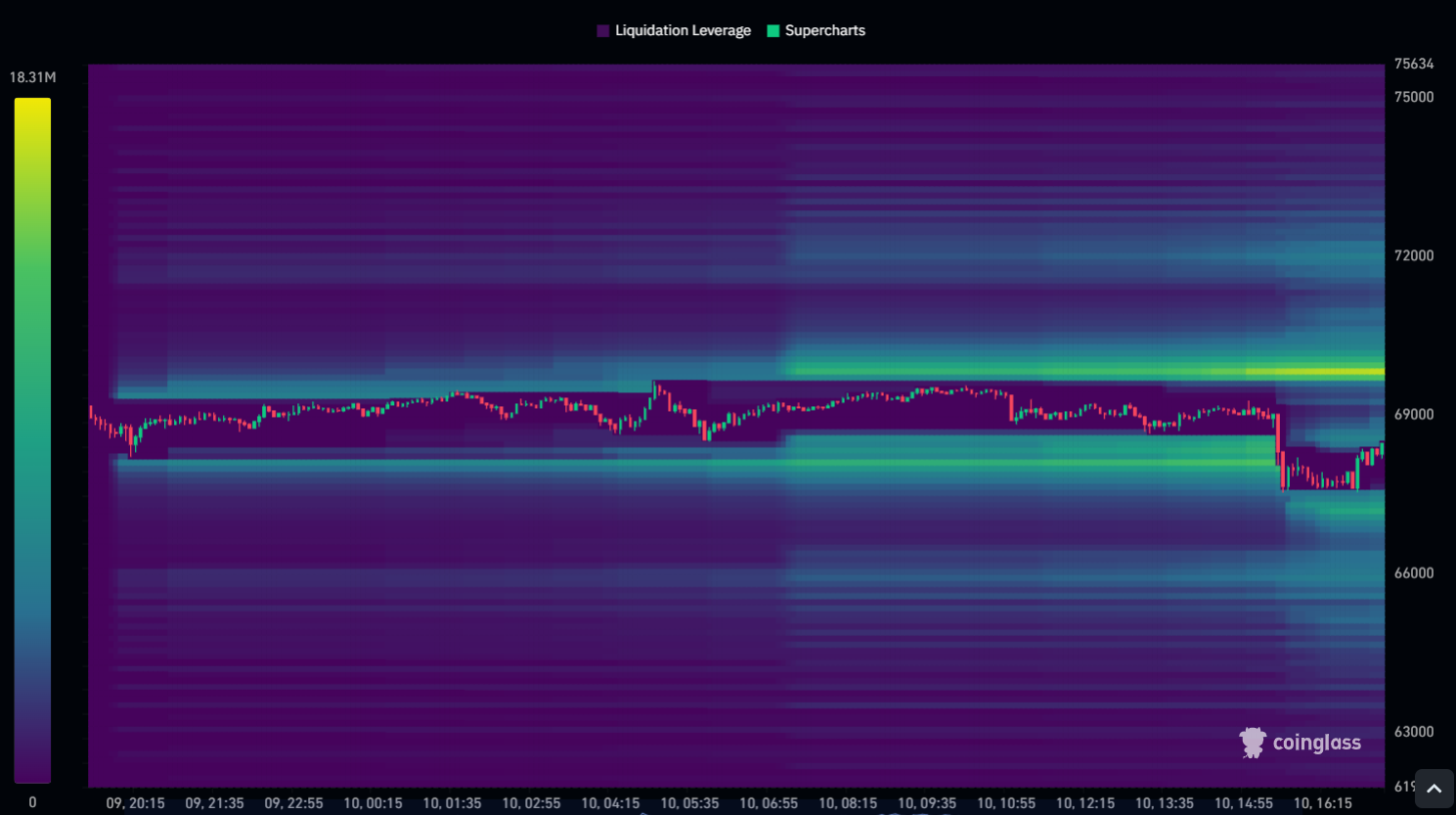The width and height of the screenshot is (1456, 815).
Task: Select the 10, 12:15 time axis label
Action: pyautogui.click(x=1084, y=803)
